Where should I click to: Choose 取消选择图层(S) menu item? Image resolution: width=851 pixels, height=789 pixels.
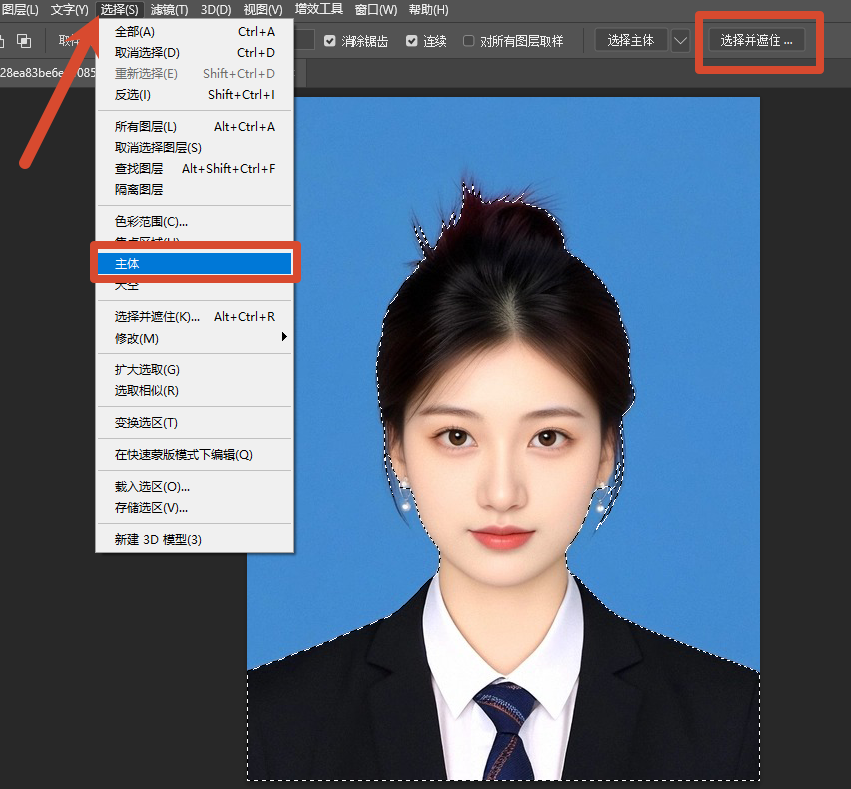(195, 148)
